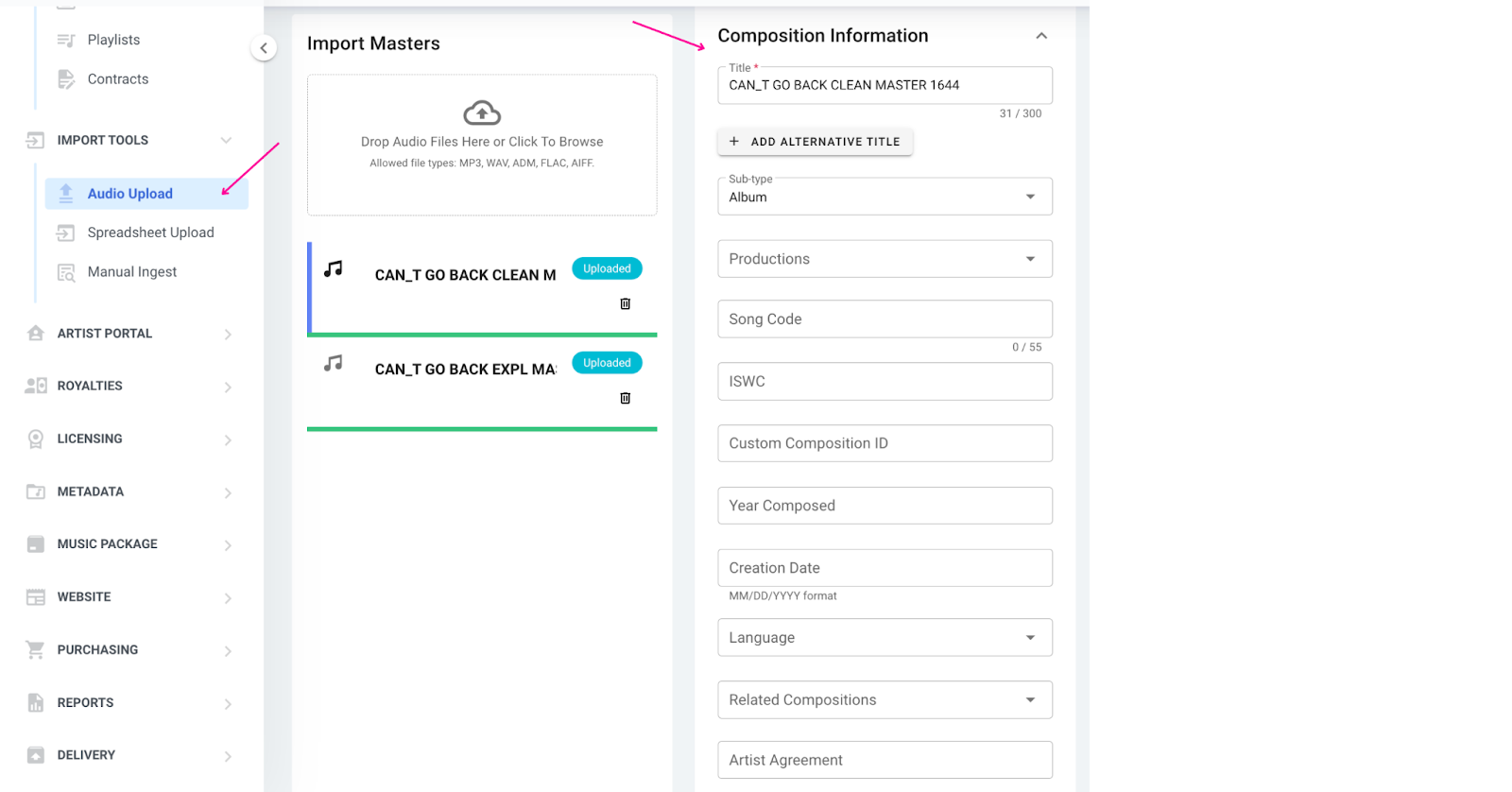This screenshot has height=792, width=1512.
Task: Open Spreadsheet Upload in Import Tools
Action: (150, 232)
